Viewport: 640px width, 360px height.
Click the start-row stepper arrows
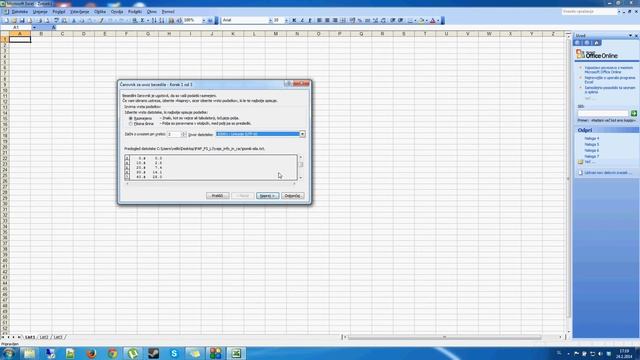coord(184,134)
